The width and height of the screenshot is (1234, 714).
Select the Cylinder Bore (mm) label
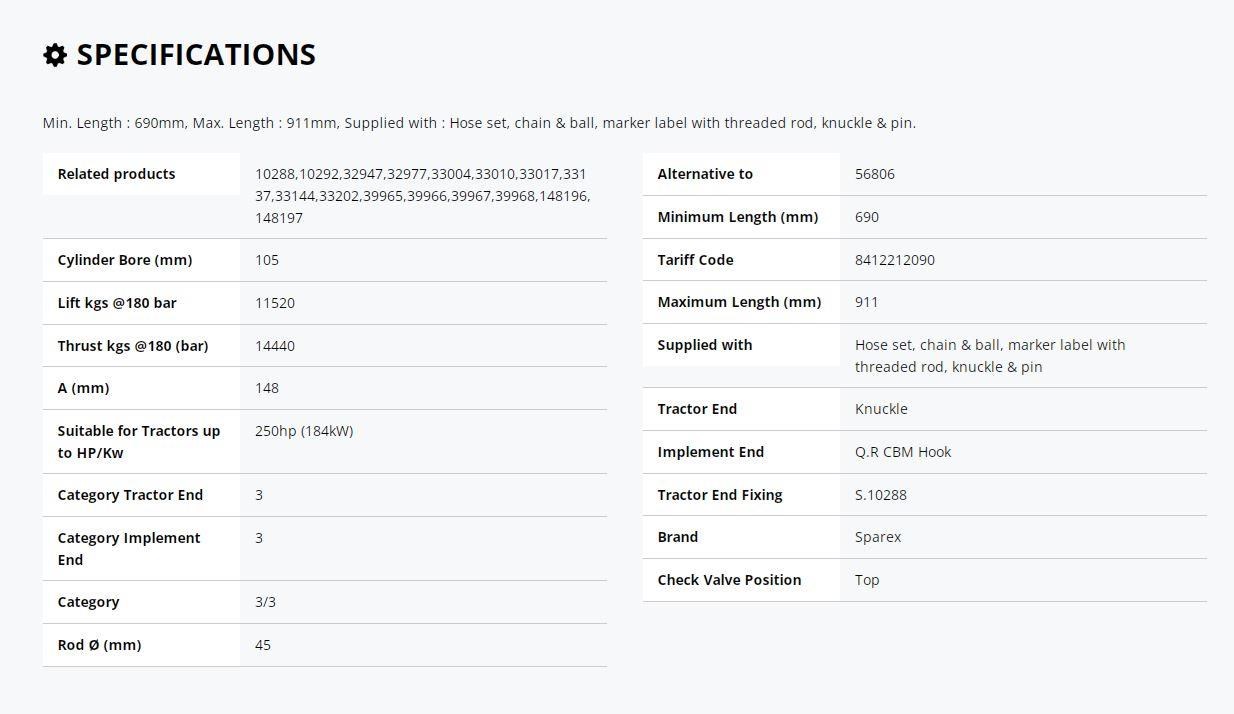point(125,260)
